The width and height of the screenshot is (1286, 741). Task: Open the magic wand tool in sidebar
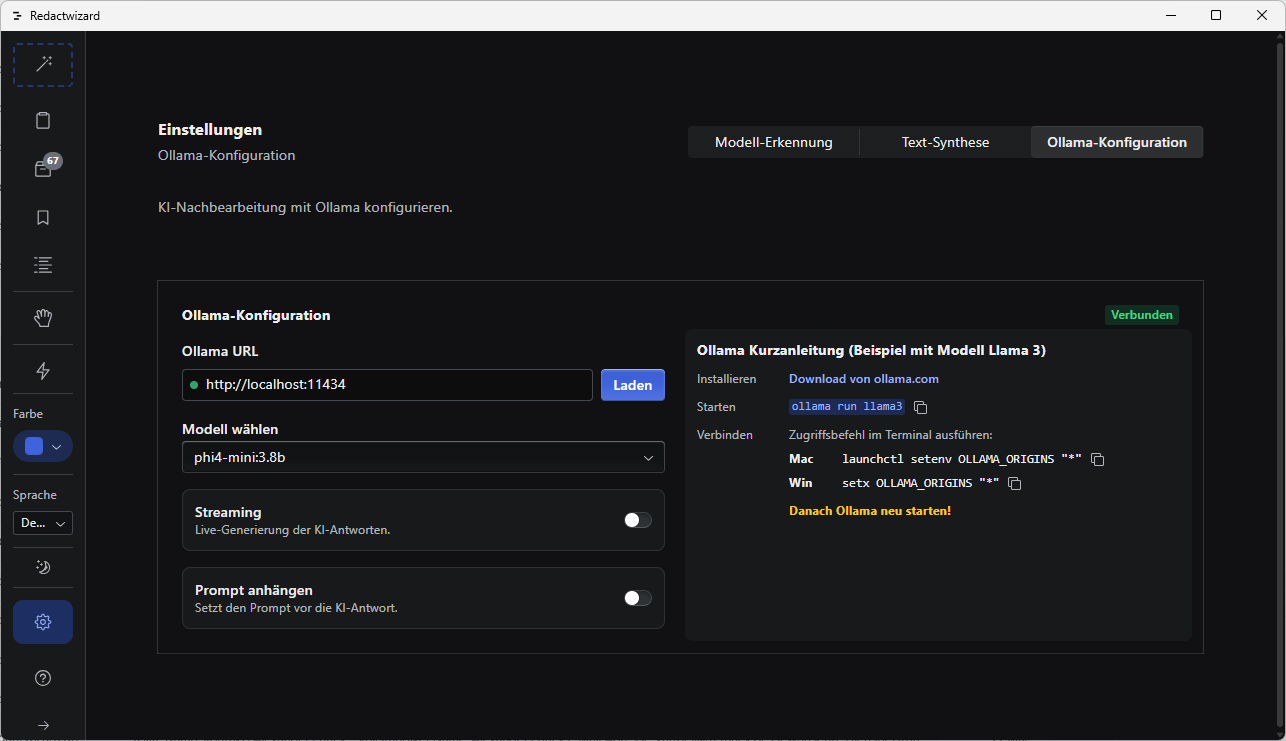click(x=43, y=65)
